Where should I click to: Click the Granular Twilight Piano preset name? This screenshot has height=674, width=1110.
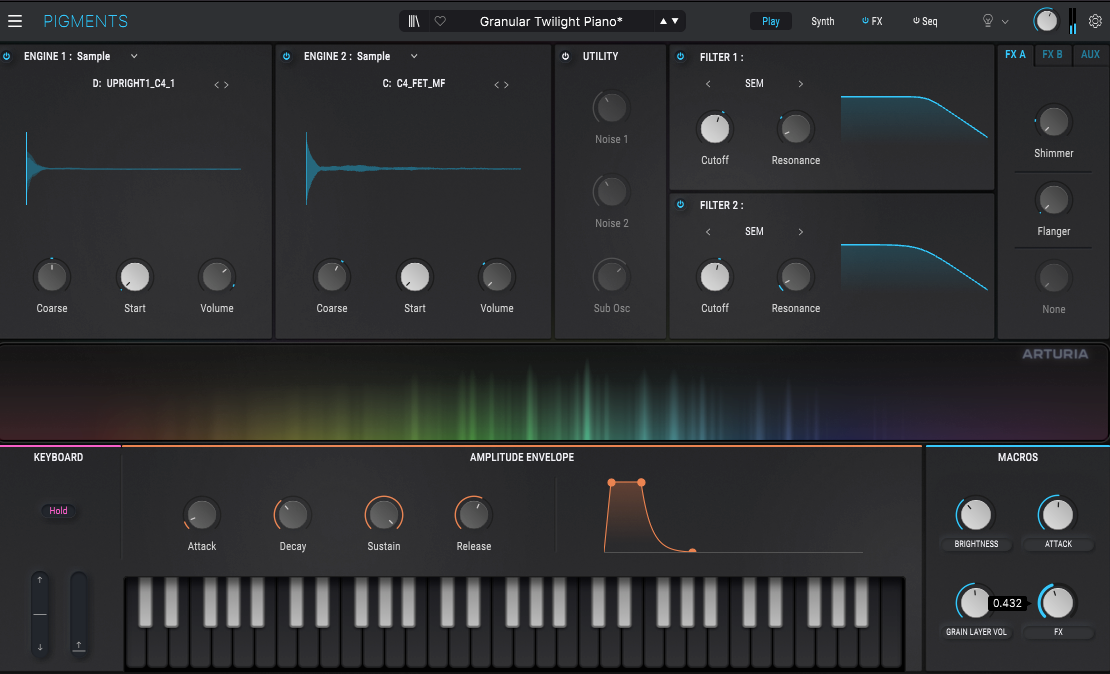[x=551, y=21]
